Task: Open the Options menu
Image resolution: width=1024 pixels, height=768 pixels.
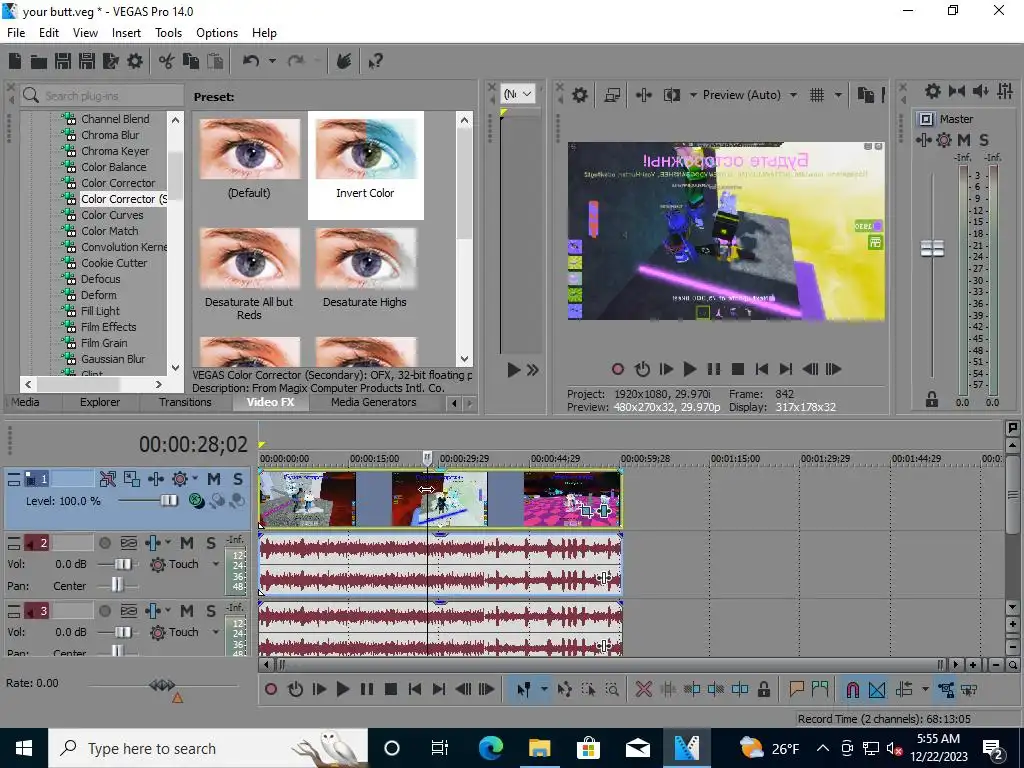Action: tap(217, 33)
